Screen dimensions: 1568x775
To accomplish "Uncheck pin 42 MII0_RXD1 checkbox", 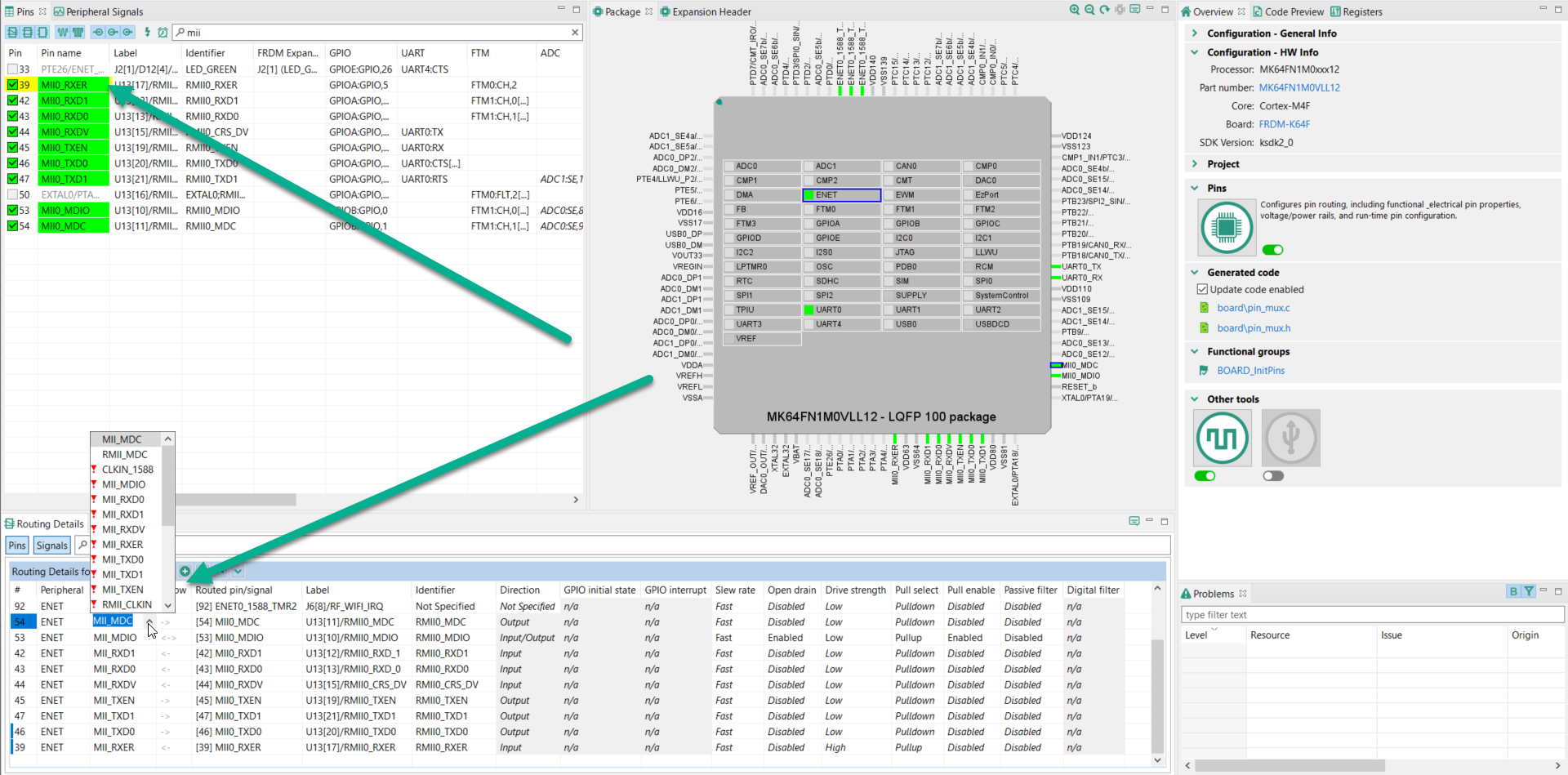I will click(14, 100).
